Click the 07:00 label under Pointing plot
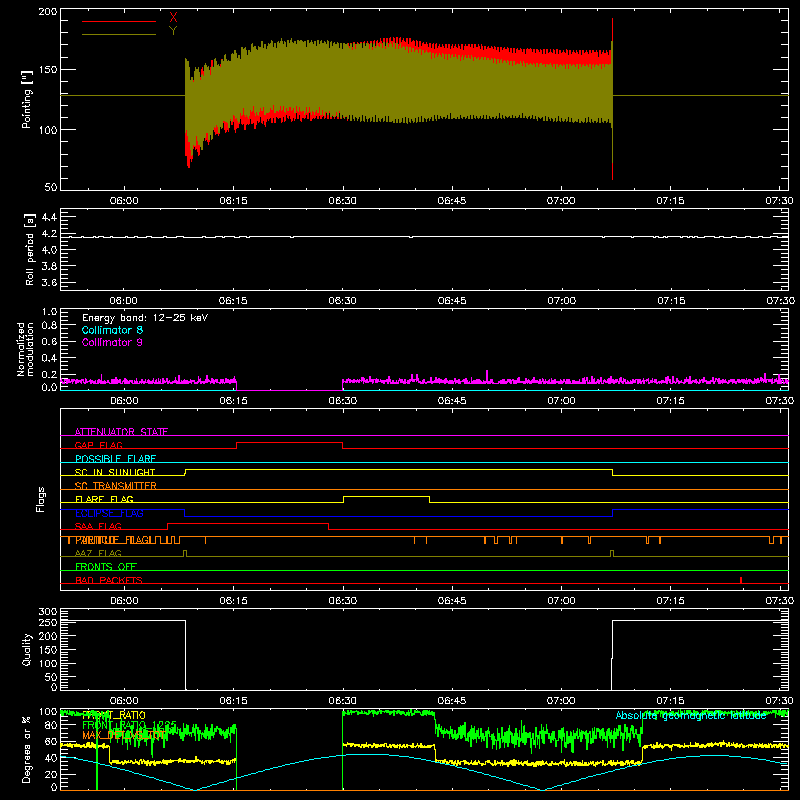Viewport: 800px width, 800px height. click(x=561, y=201)
